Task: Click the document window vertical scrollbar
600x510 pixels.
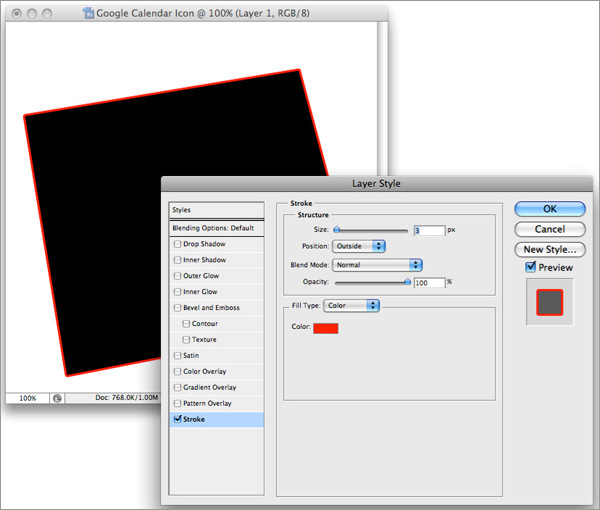Action: 382,98
